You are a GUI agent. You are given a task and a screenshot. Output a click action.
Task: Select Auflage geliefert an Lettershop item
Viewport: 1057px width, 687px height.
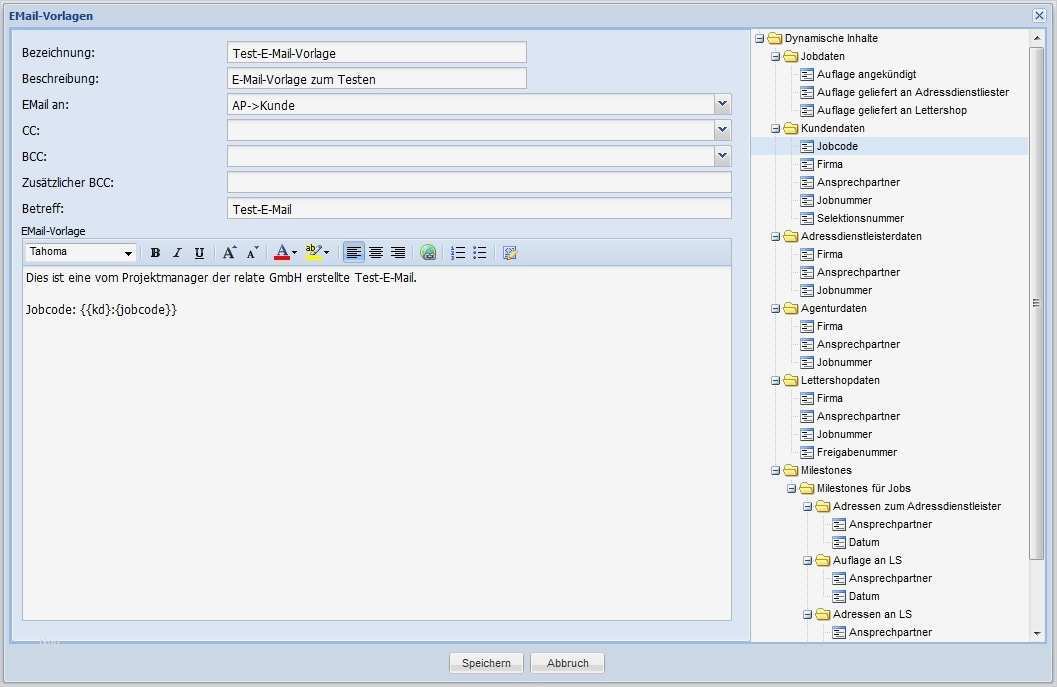click(x=892, y=111)
